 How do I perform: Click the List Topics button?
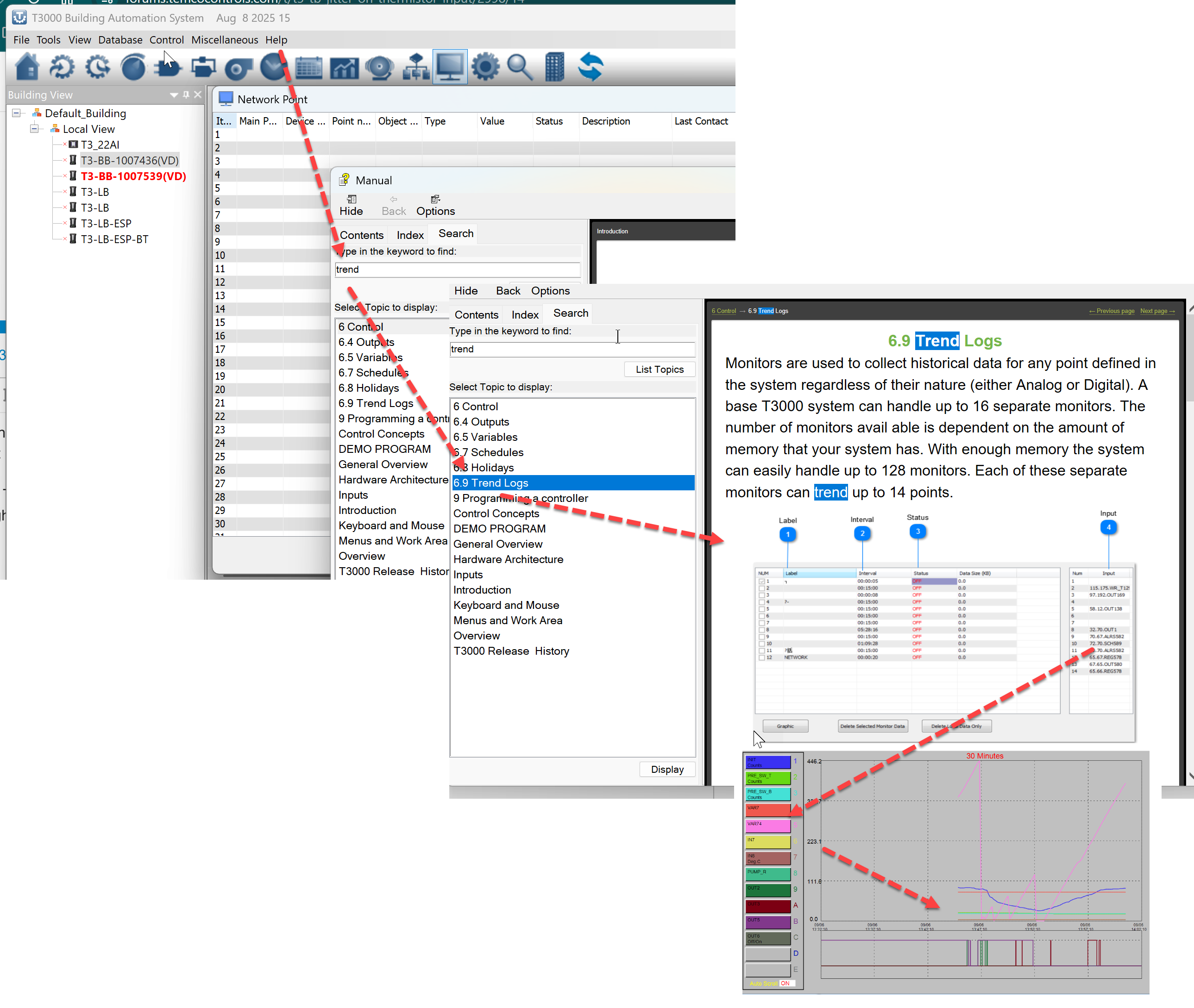pos(659,369)
